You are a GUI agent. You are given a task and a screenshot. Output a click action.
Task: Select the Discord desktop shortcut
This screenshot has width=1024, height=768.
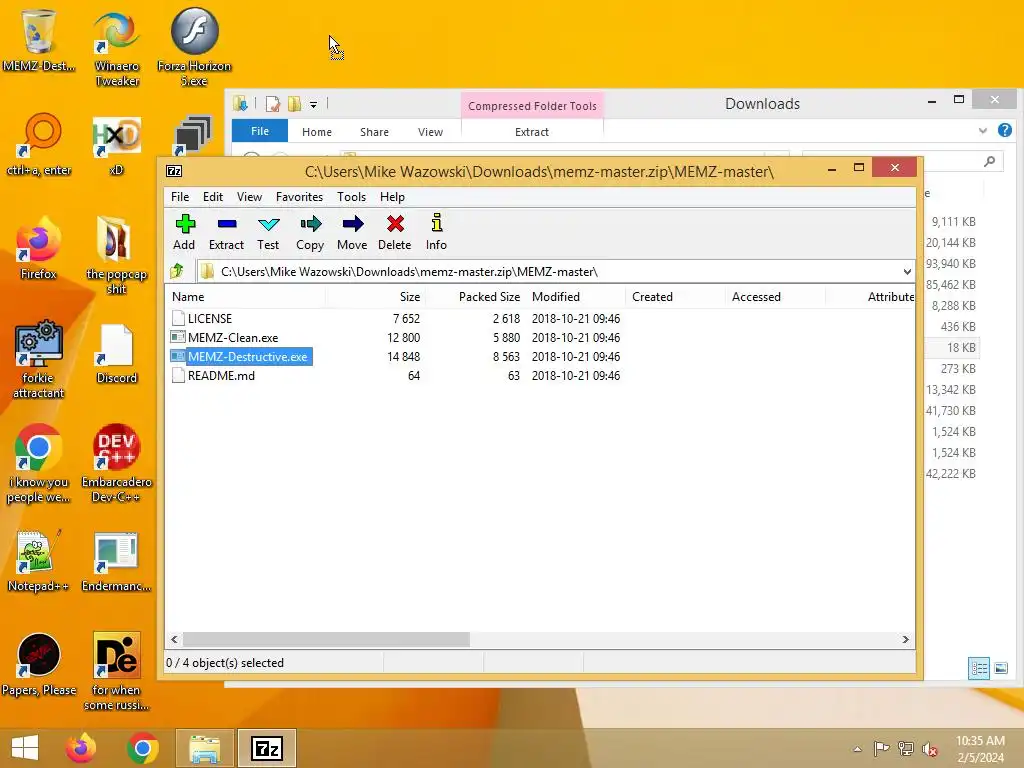click(116, 354)
